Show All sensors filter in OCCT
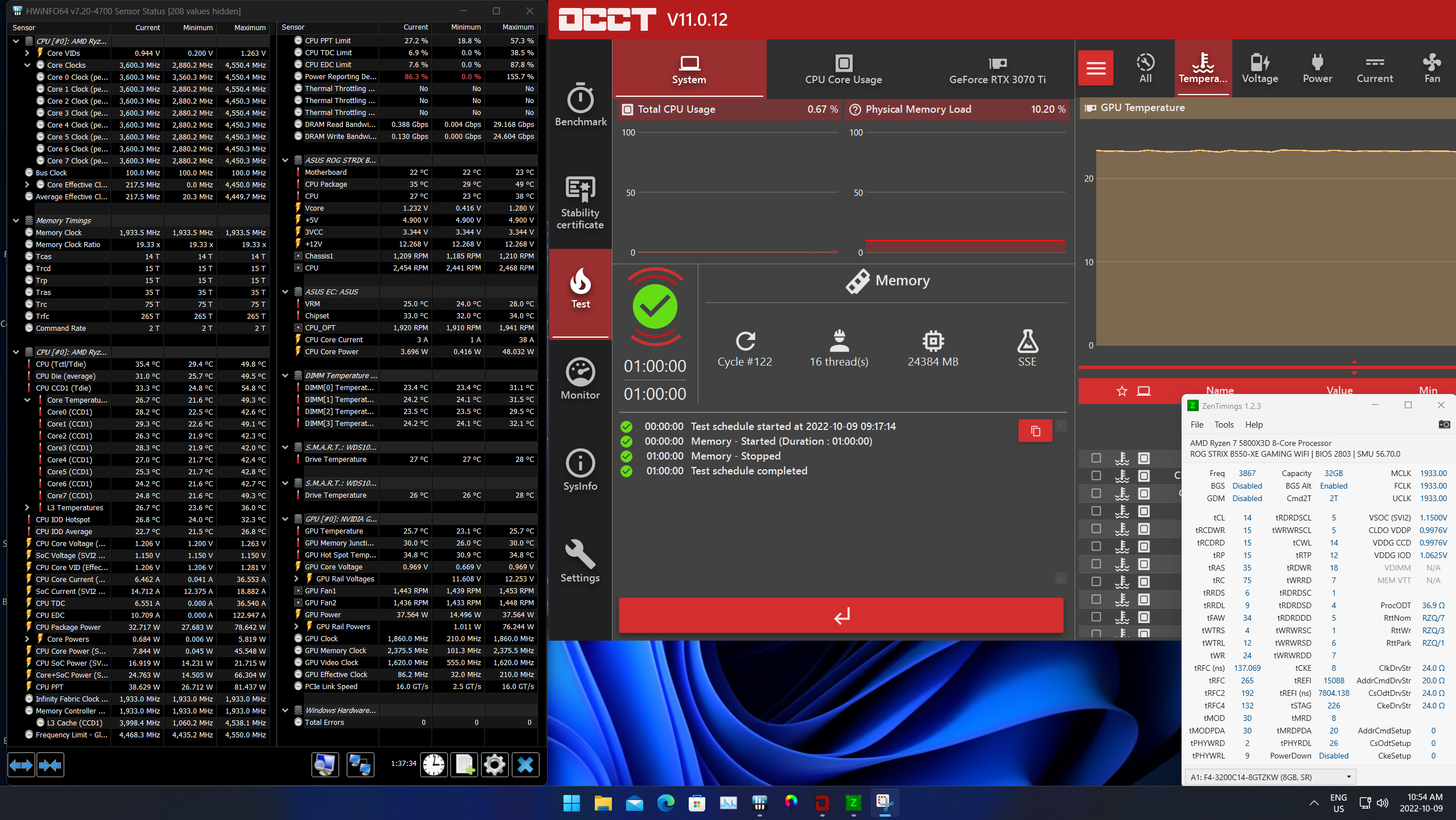The image size is (1456, 820). point(1145,68)
